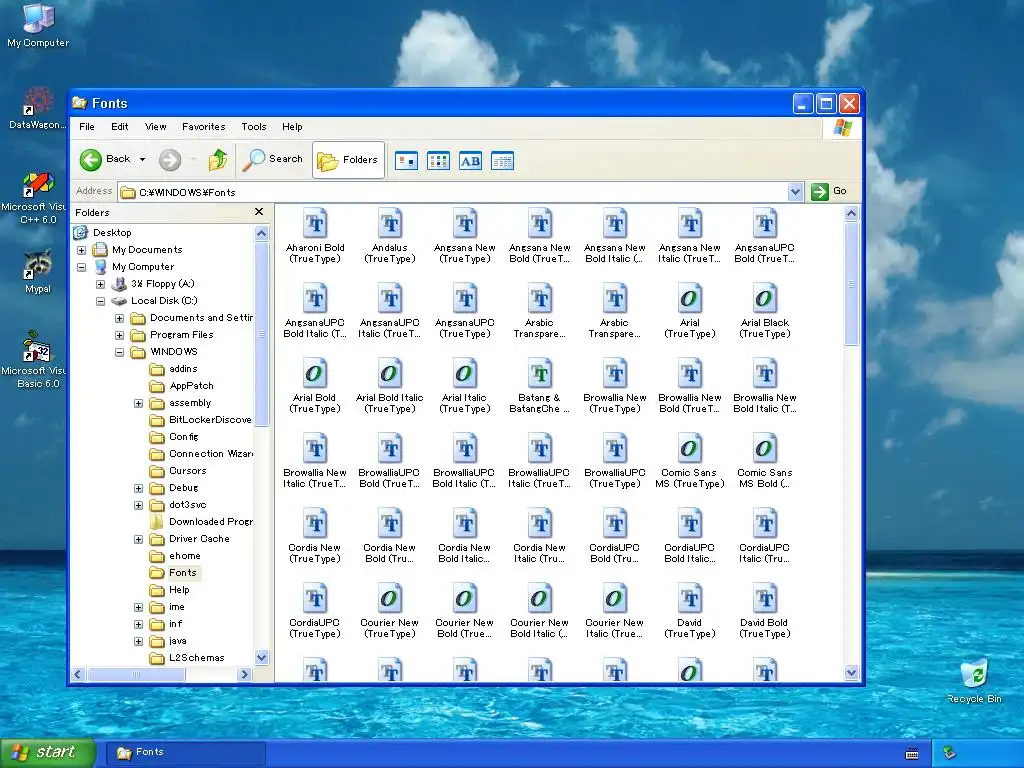
Task: Expand Program Files folder node
Action: coord(120,335)
